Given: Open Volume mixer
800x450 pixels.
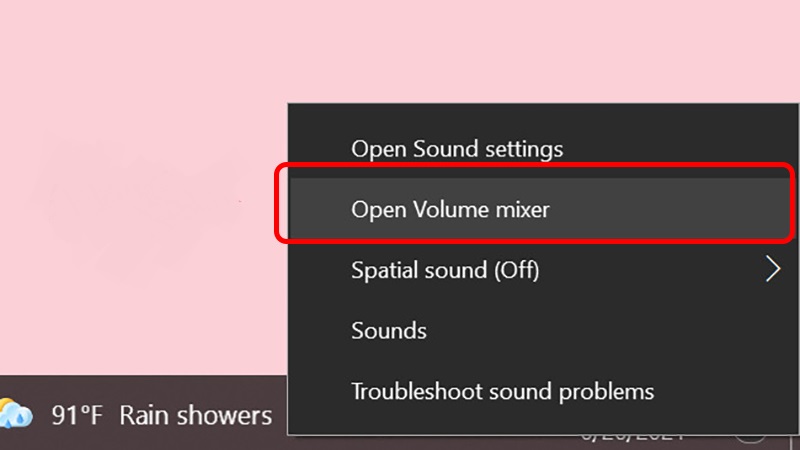Looking at the screenshot, I should pos(450,210).
